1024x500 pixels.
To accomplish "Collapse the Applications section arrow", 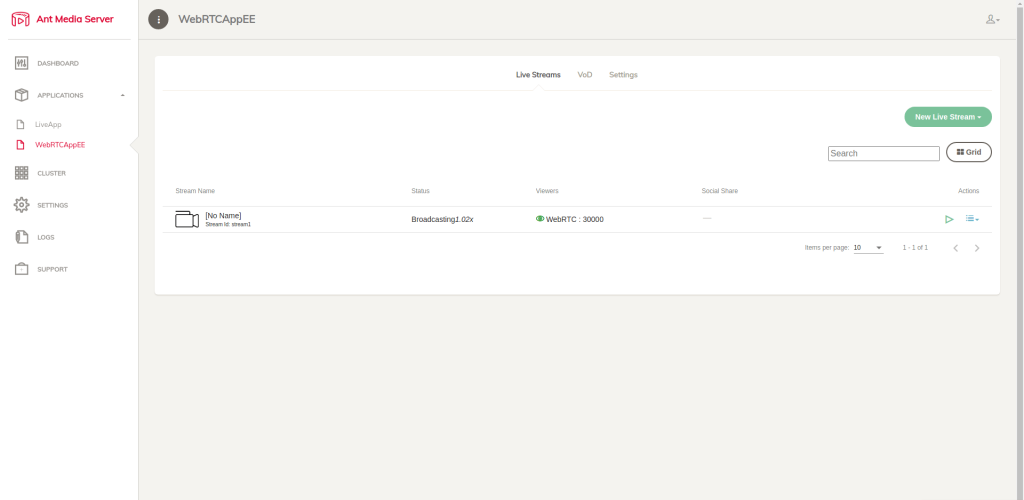I will [123, 95].
